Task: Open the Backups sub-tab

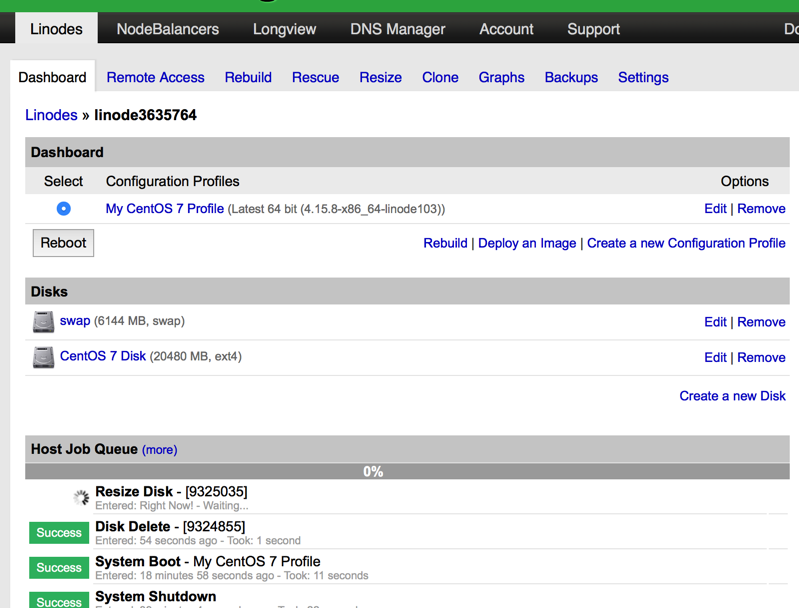Action: point(571,77)
